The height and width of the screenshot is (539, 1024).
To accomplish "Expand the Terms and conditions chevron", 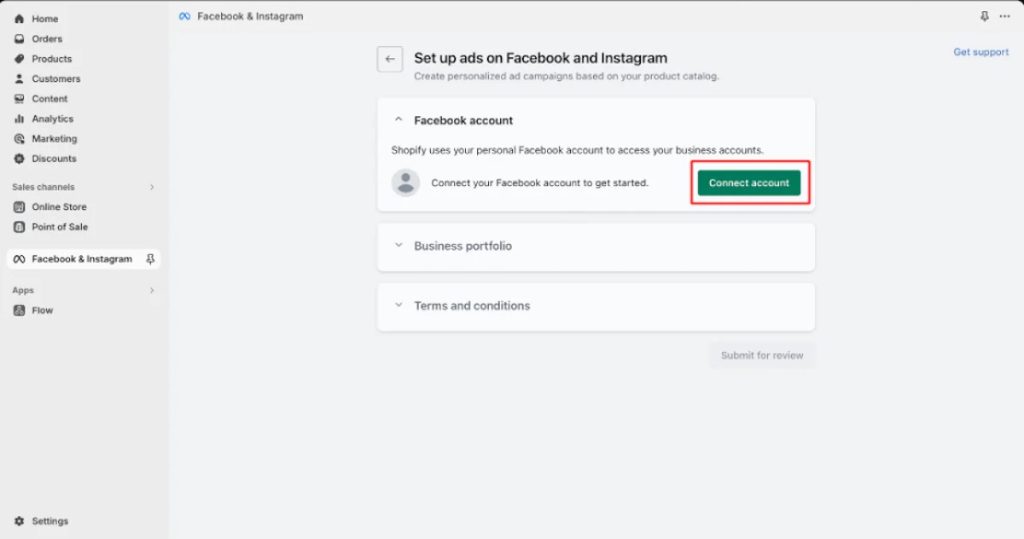I will 398,305.
